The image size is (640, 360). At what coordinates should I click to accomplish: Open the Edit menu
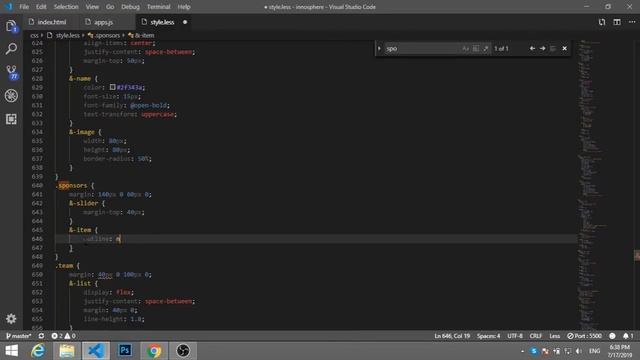coord(41,7)
